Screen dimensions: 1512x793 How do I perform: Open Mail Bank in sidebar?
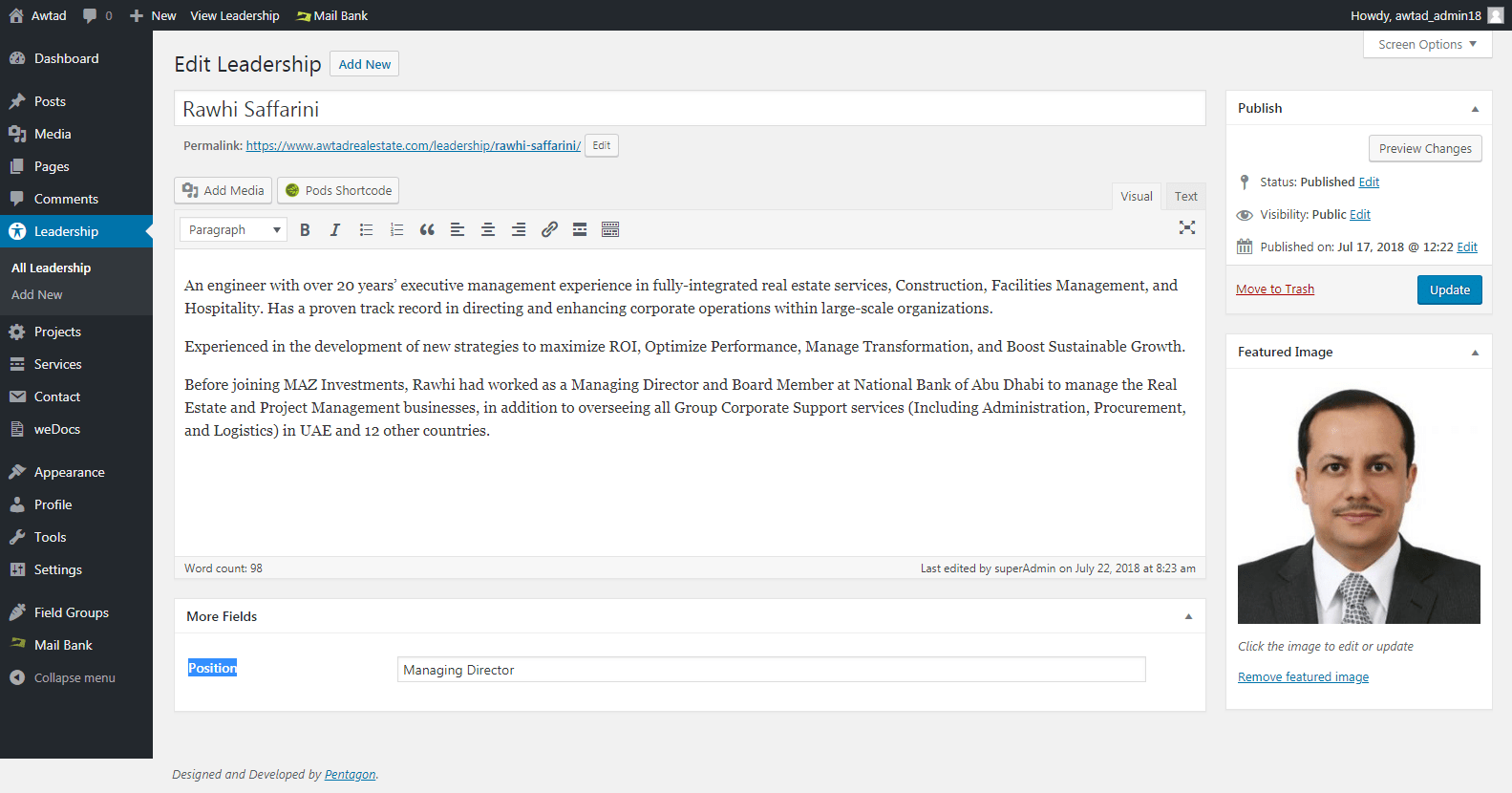pyautogui.click(x=76, y=645)
